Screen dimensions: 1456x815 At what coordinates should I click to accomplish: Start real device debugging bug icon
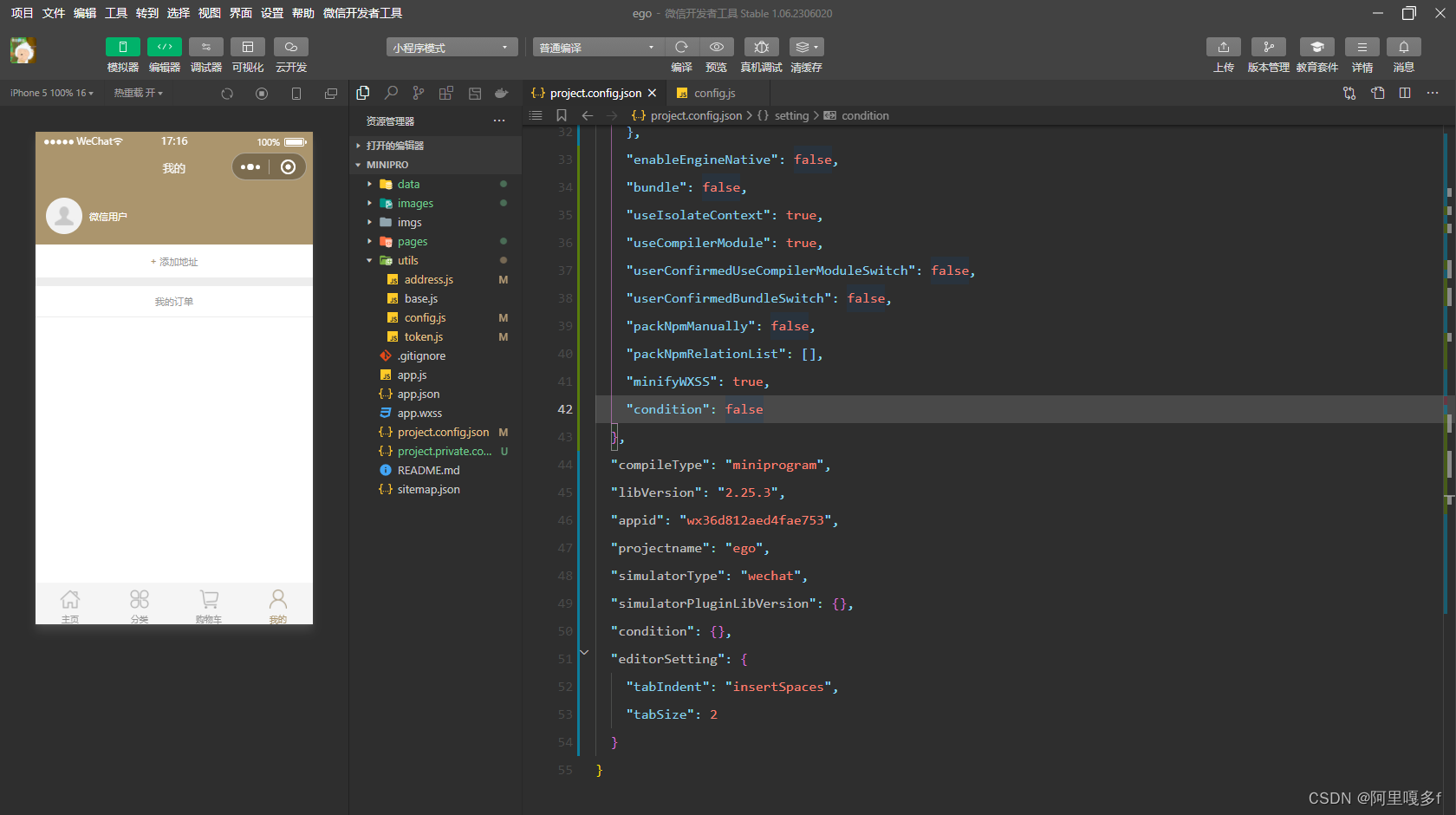coord(761,47)
